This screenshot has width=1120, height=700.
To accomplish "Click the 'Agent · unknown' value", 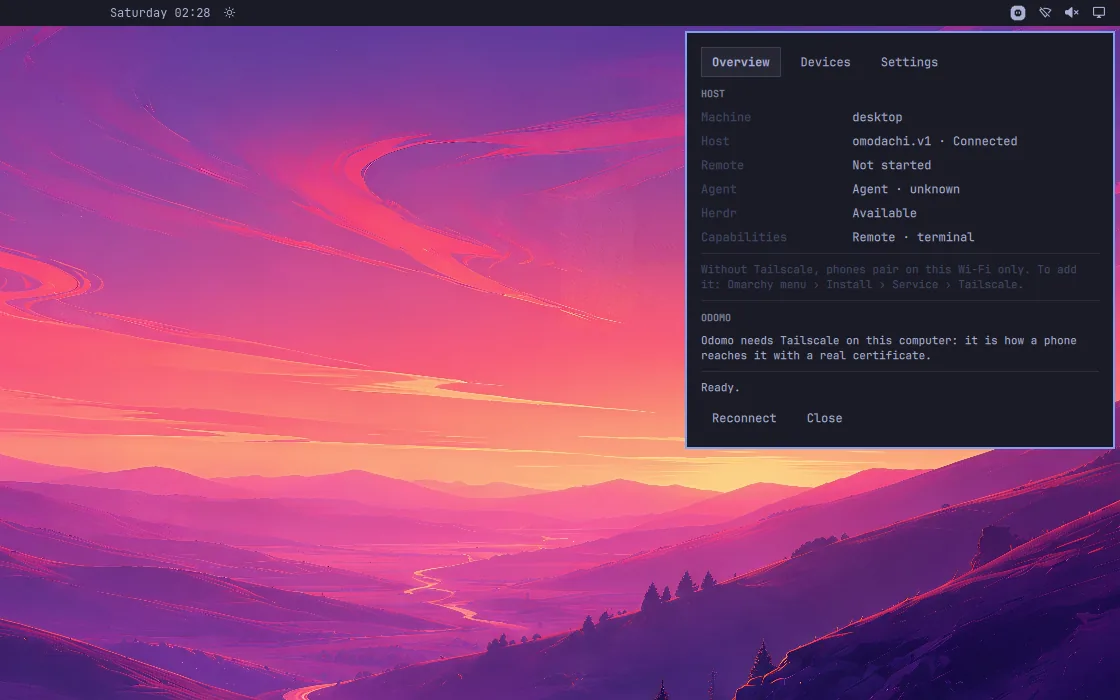I will tap(906, 189).
